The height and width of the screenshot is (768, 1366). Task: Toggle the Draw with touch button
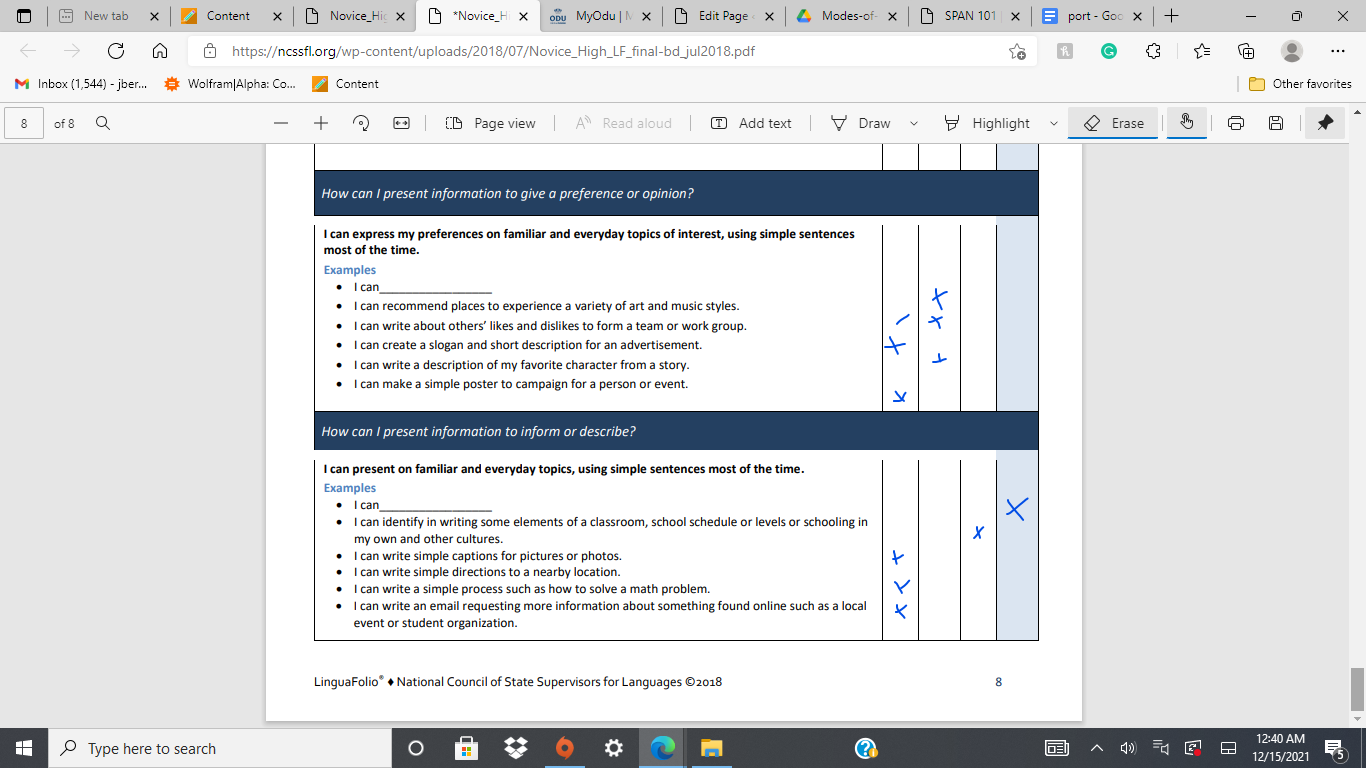pos(1187,123)
